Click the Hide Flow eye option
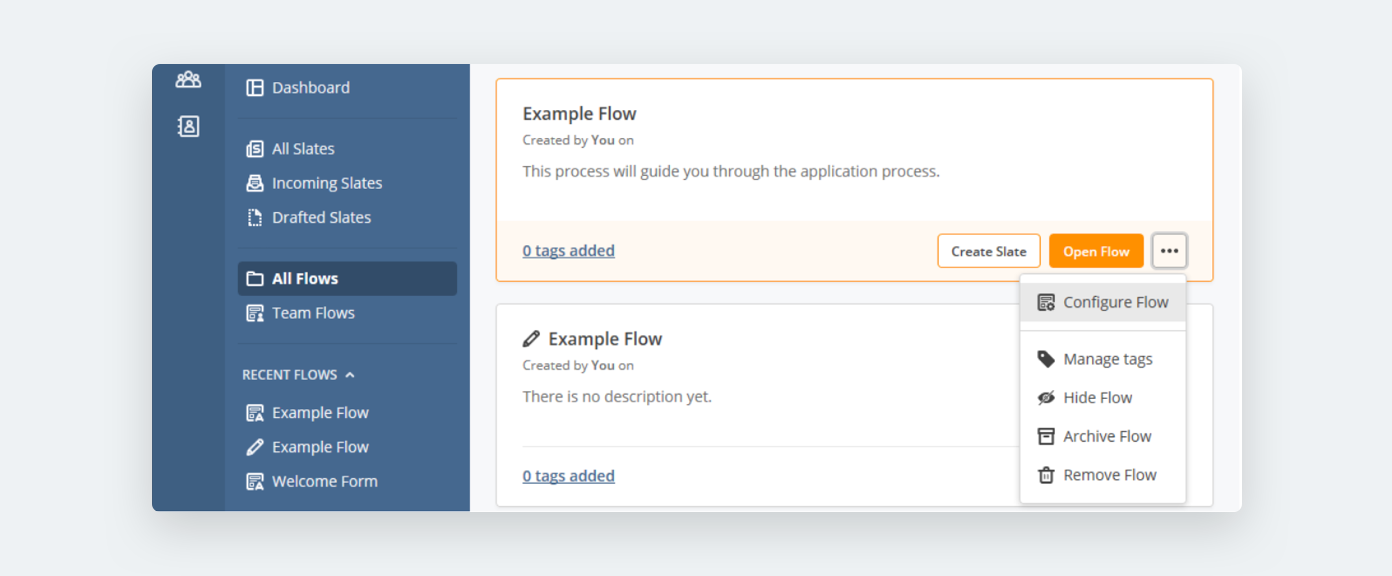The height and width of the screenshot is (576, 1392). tap(1097, 398)
